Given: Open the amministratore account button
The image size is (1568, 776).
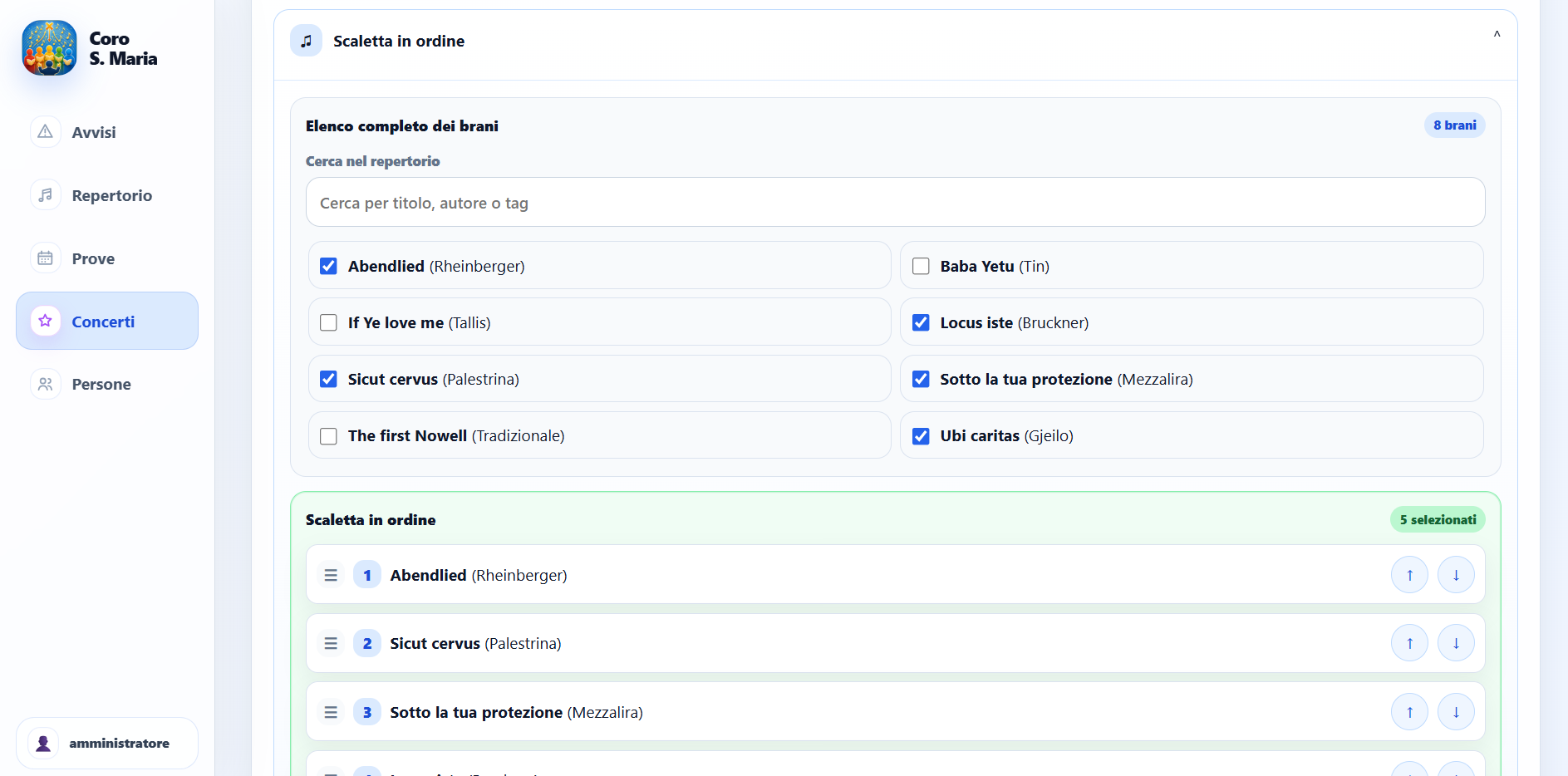Looking at the screenshot, I should 107,744.
